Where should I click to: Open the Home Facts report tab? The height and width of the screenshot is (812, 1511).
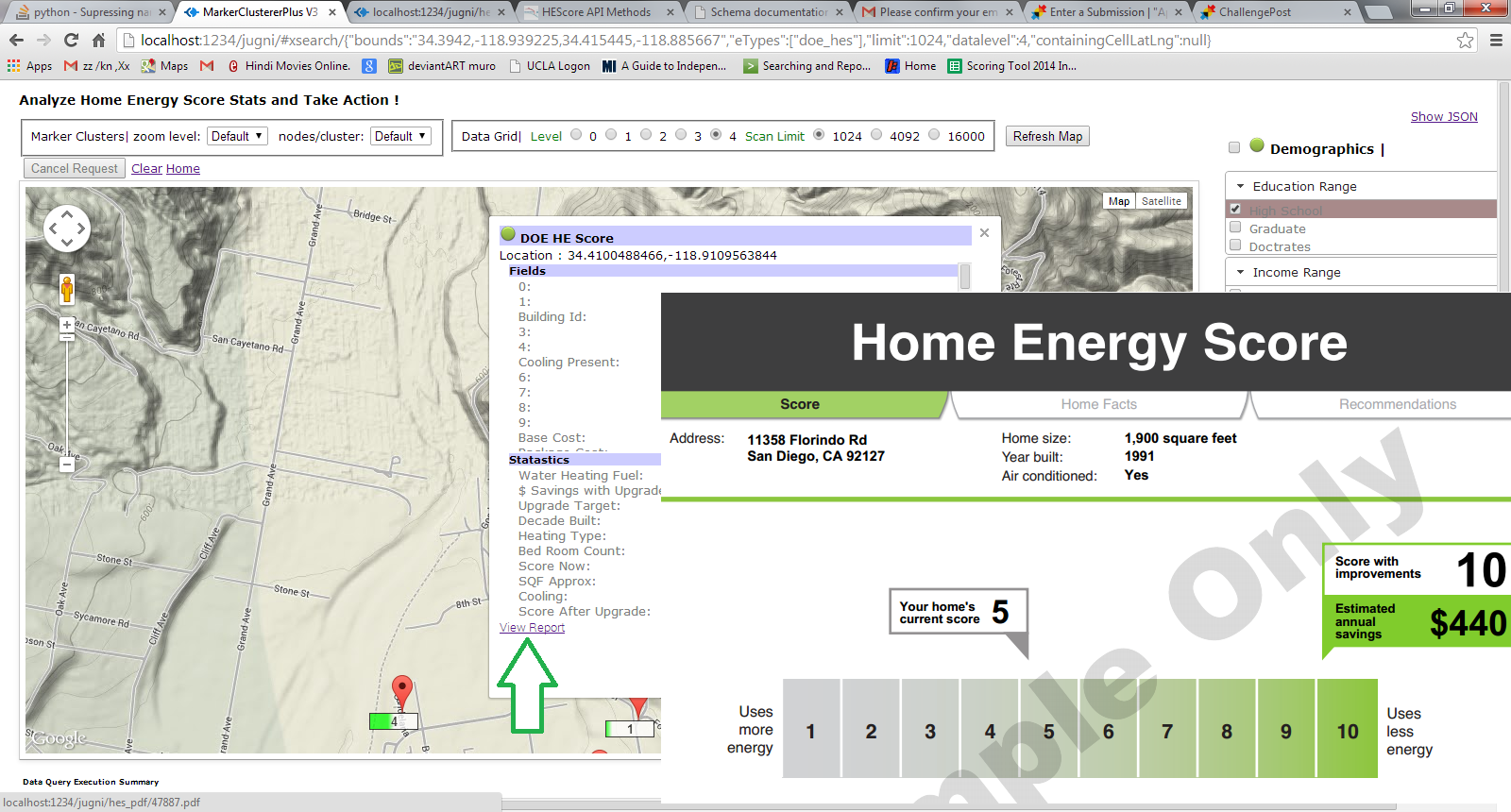click(x=1098, y=404)
